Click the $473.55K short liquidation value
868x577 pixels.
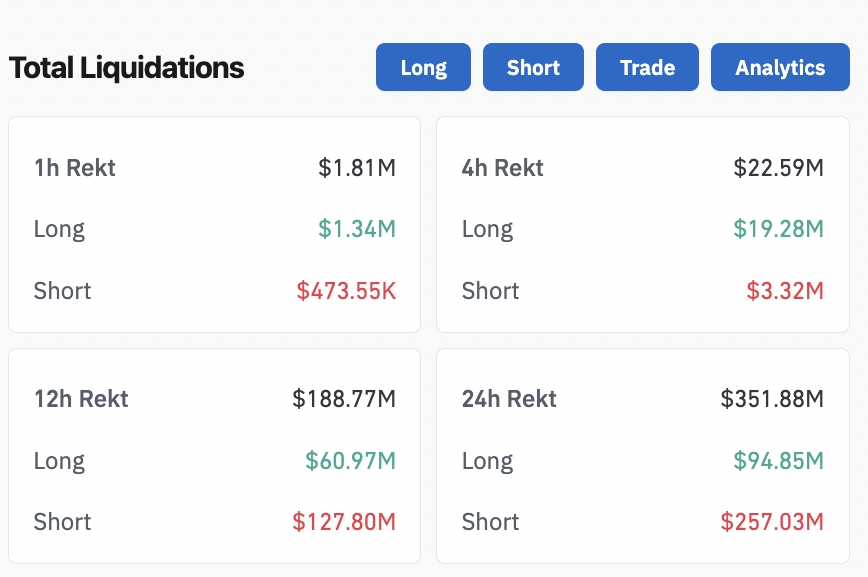click(346, 291)
